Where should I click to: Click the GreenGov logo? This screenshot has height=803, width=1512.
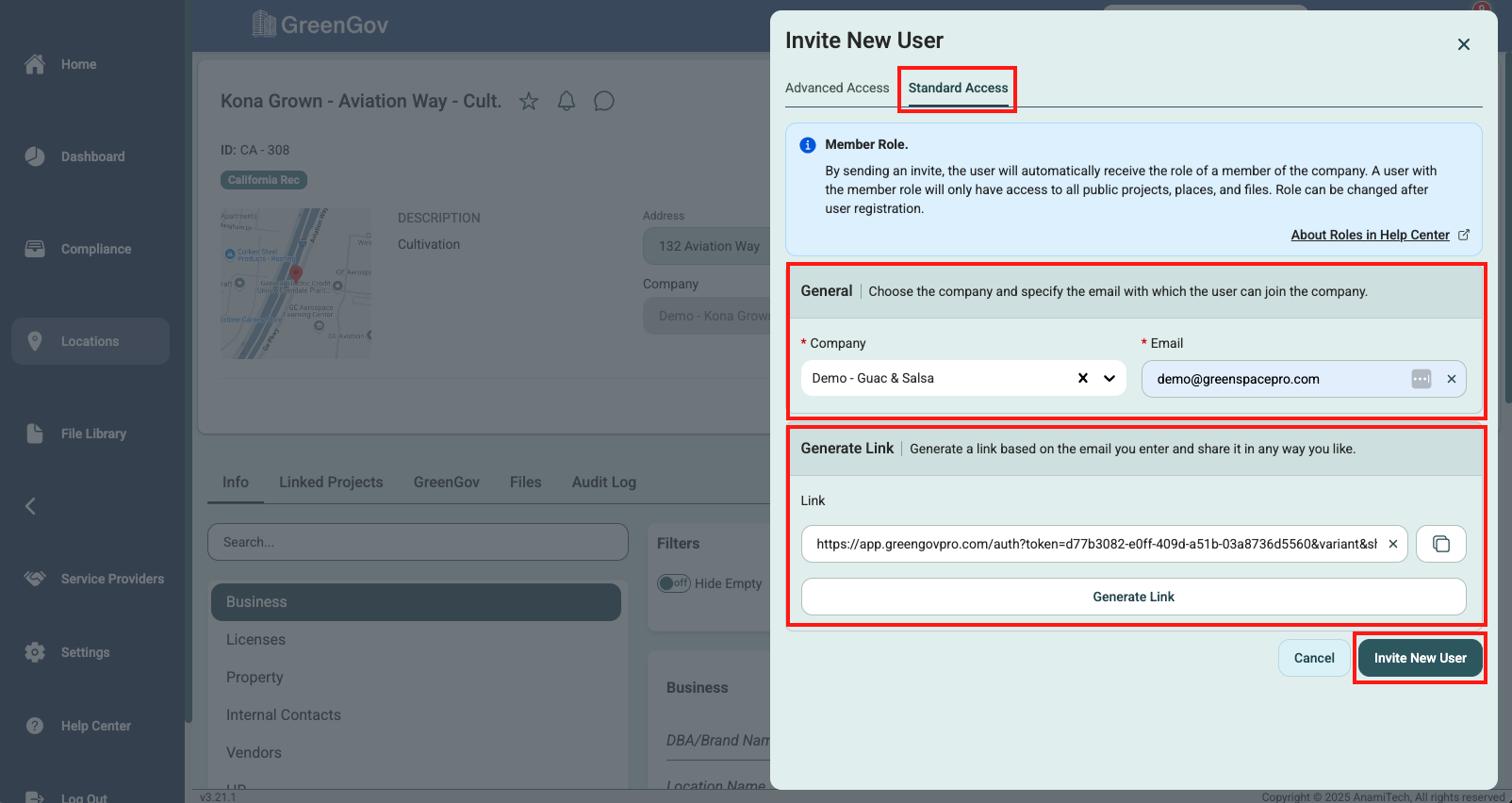(x=320, y=25)
